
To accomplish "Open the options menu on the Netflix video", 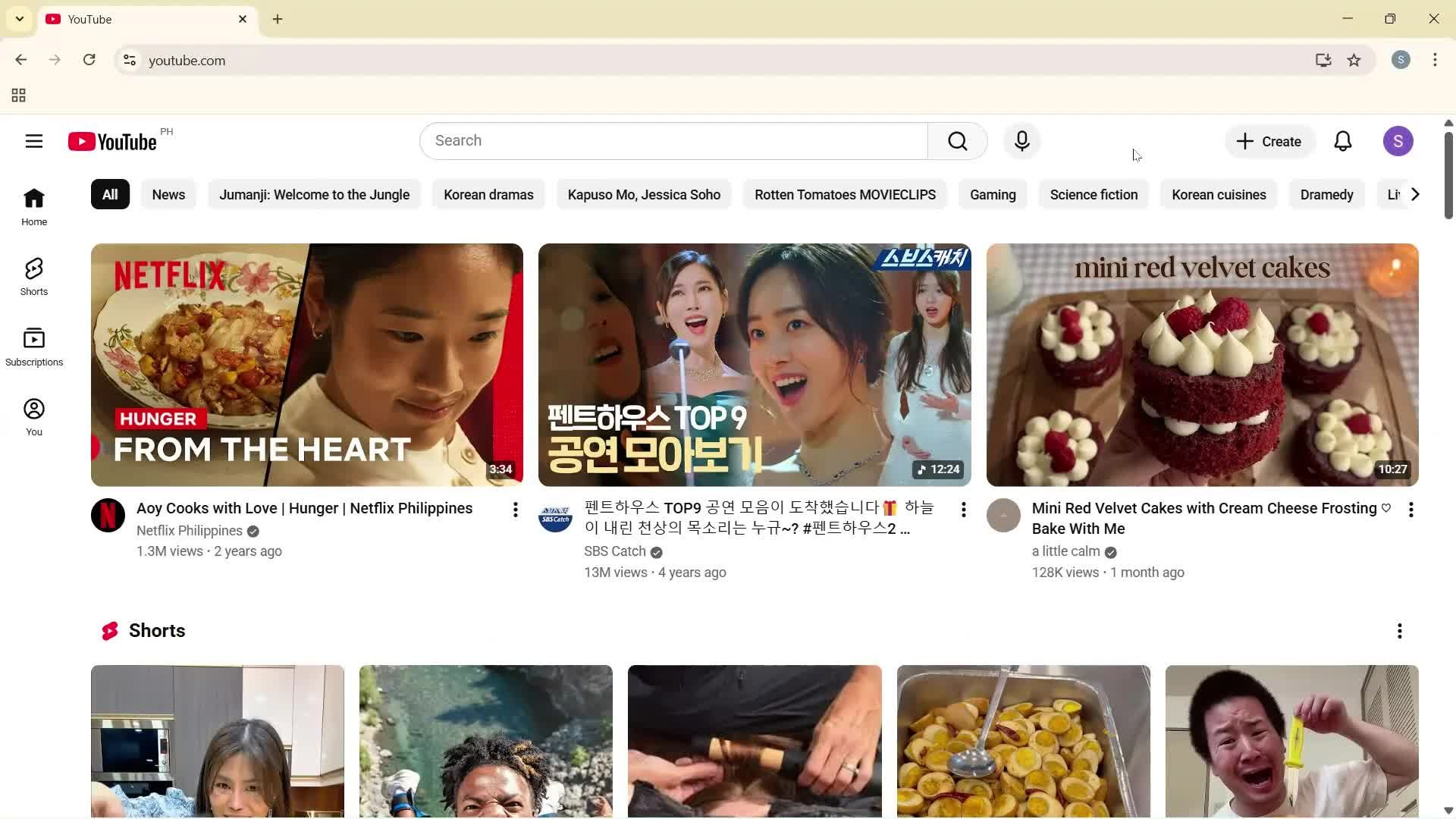I will pyautogui.click(x=515, y=510).
